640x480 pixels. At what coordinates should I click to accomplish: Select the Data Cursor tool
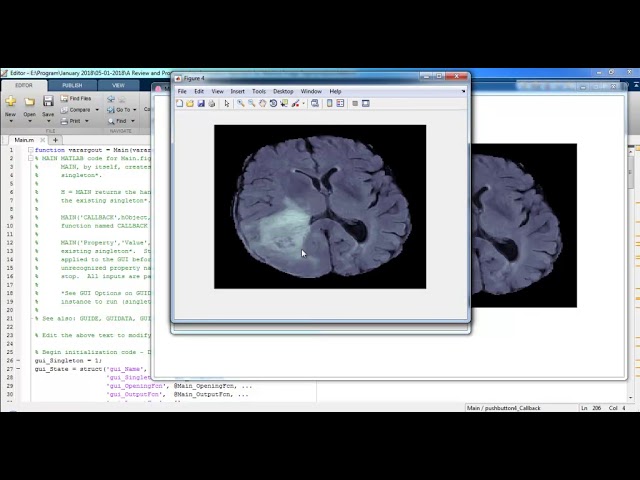point(284,104)
